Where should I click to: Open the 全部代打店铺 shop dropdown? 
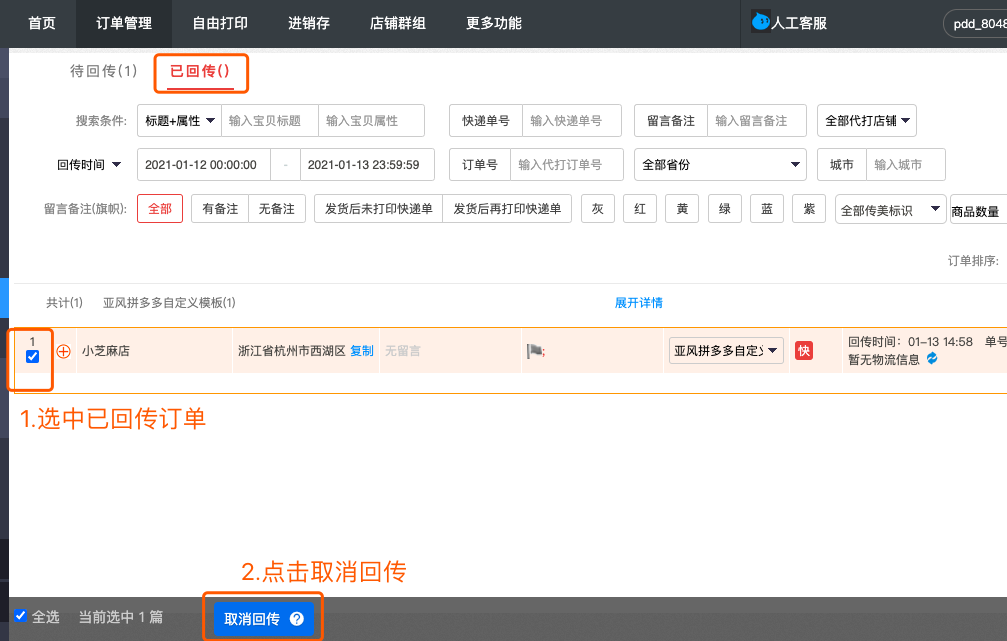866,121
